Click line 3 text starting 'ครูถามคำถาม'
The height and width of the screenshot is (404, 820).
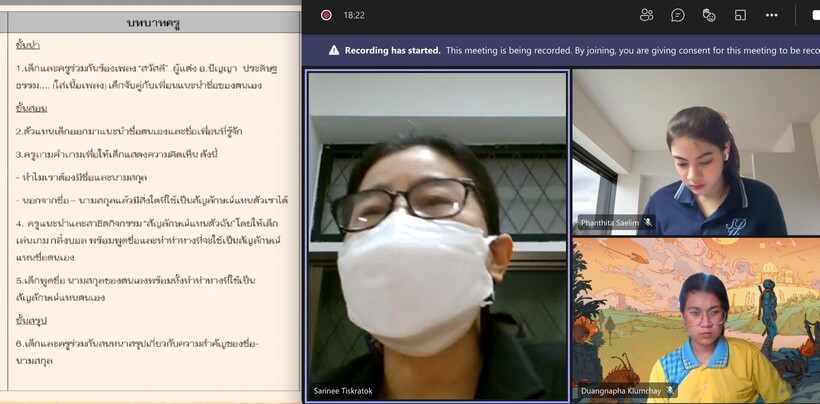(x=116, y=154)
